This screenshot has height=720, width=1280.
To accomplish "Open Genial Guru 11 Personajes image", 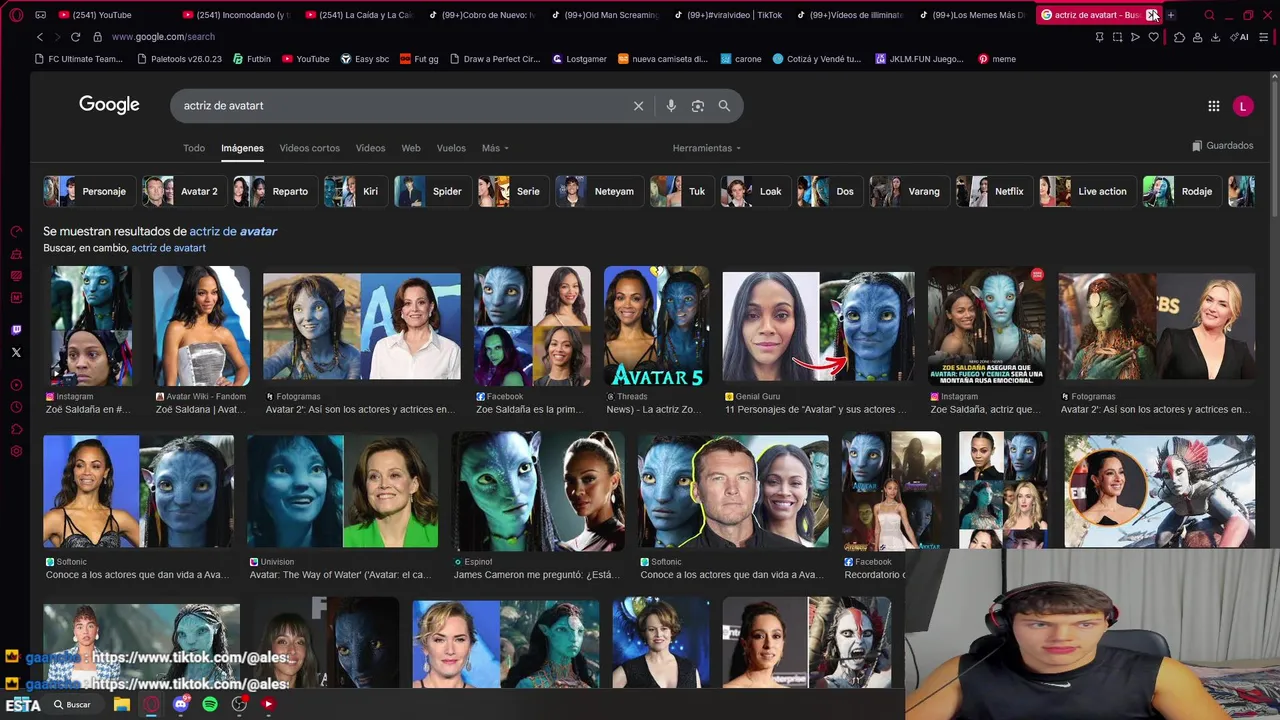I will (x=818, y=326).
